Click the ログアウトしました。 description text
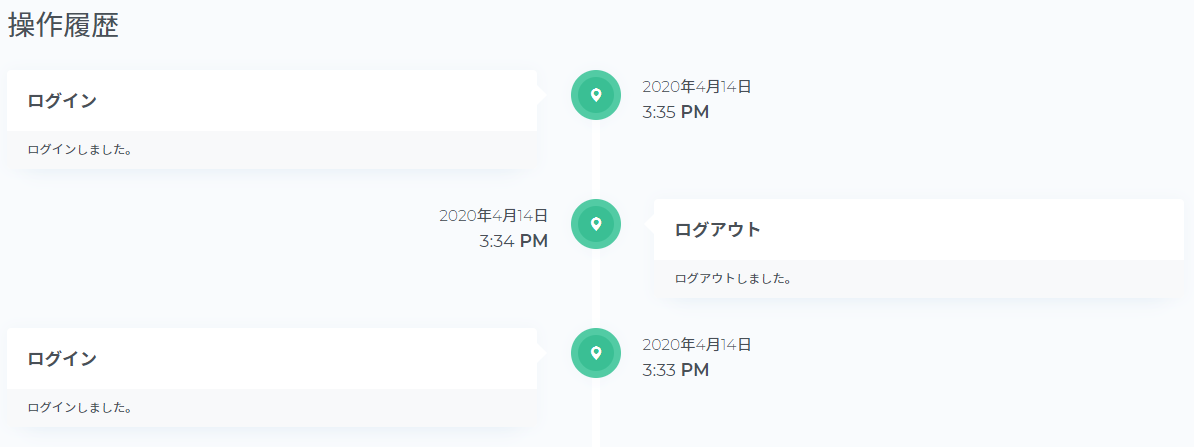This screenshot has height=447, width=1194. (733, 279)
